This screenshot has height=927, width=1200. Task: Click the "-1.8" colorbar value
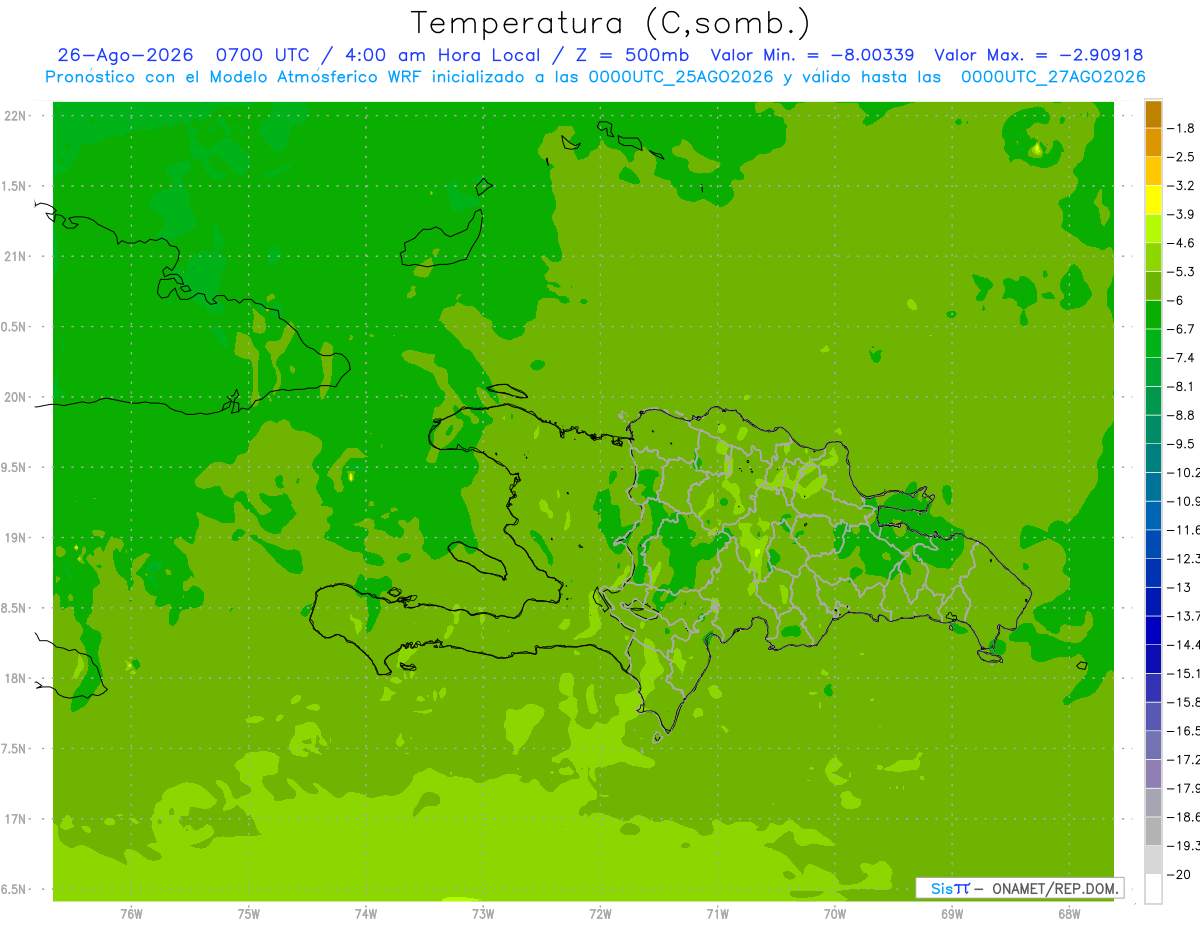pyautogui.click(x=1181, y=128)
